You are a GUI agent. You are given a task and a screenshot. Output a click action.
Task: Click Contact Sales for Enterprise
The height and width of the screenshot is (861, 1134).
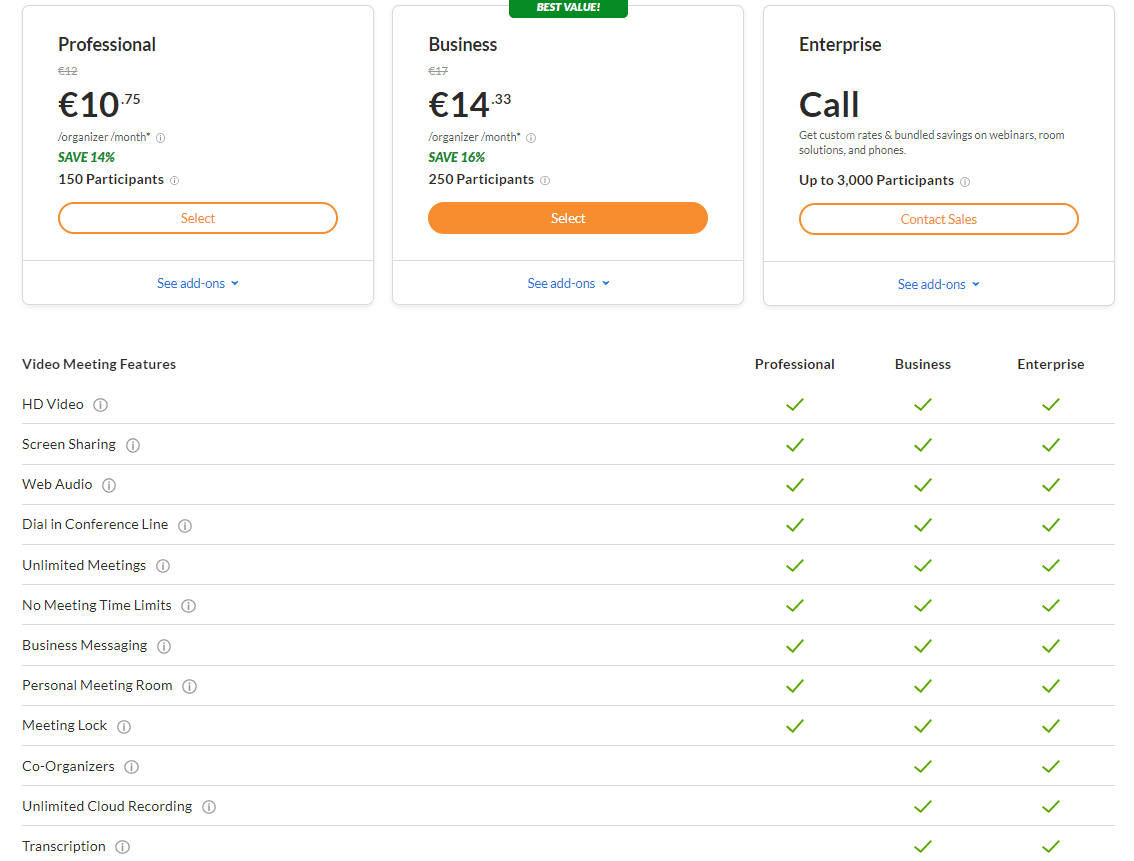(939, 219)
